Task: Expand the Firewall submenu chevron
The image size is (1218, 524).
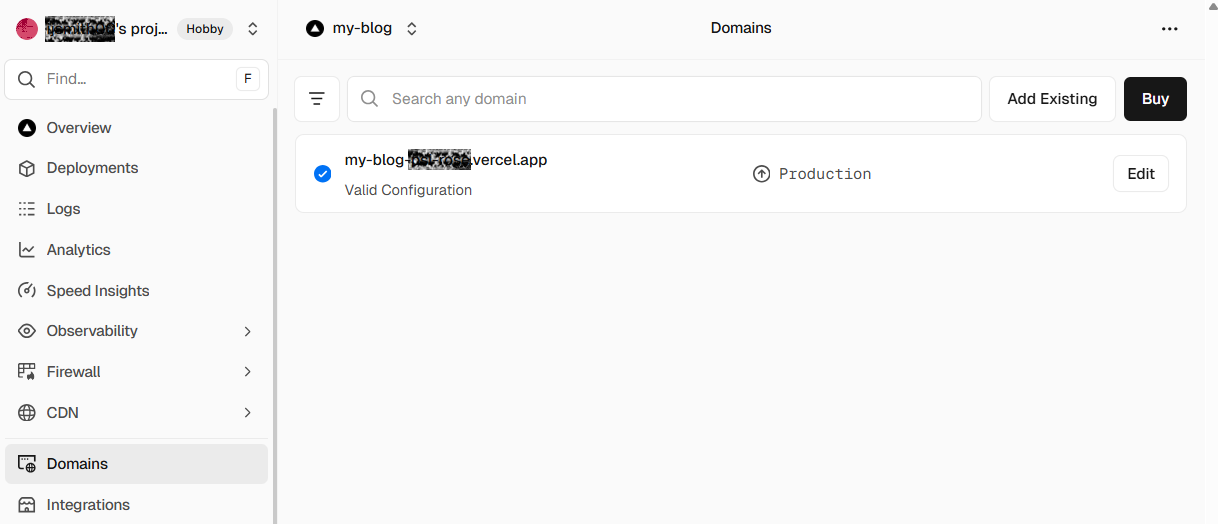Action: pos(248,372)
